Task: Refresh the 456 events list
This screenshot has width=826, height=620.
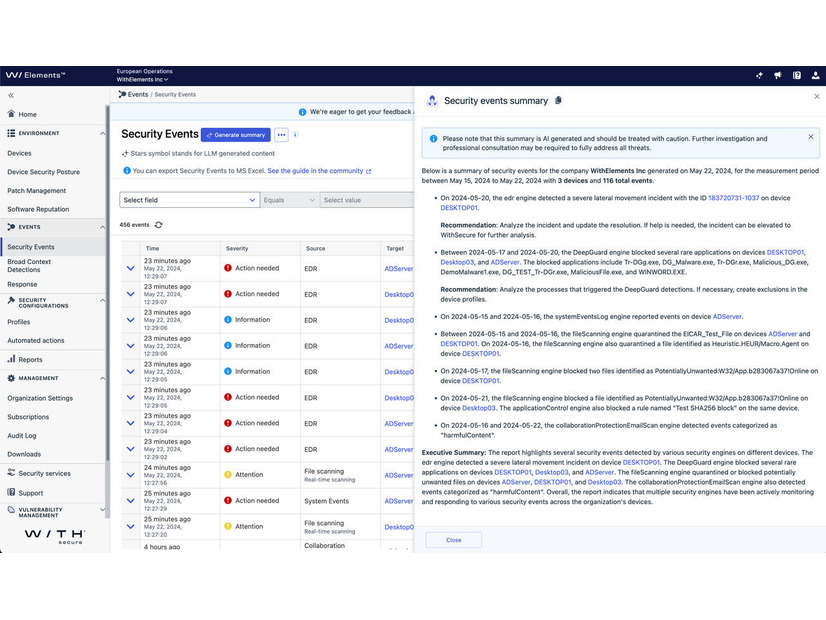Action: [158, 225]
